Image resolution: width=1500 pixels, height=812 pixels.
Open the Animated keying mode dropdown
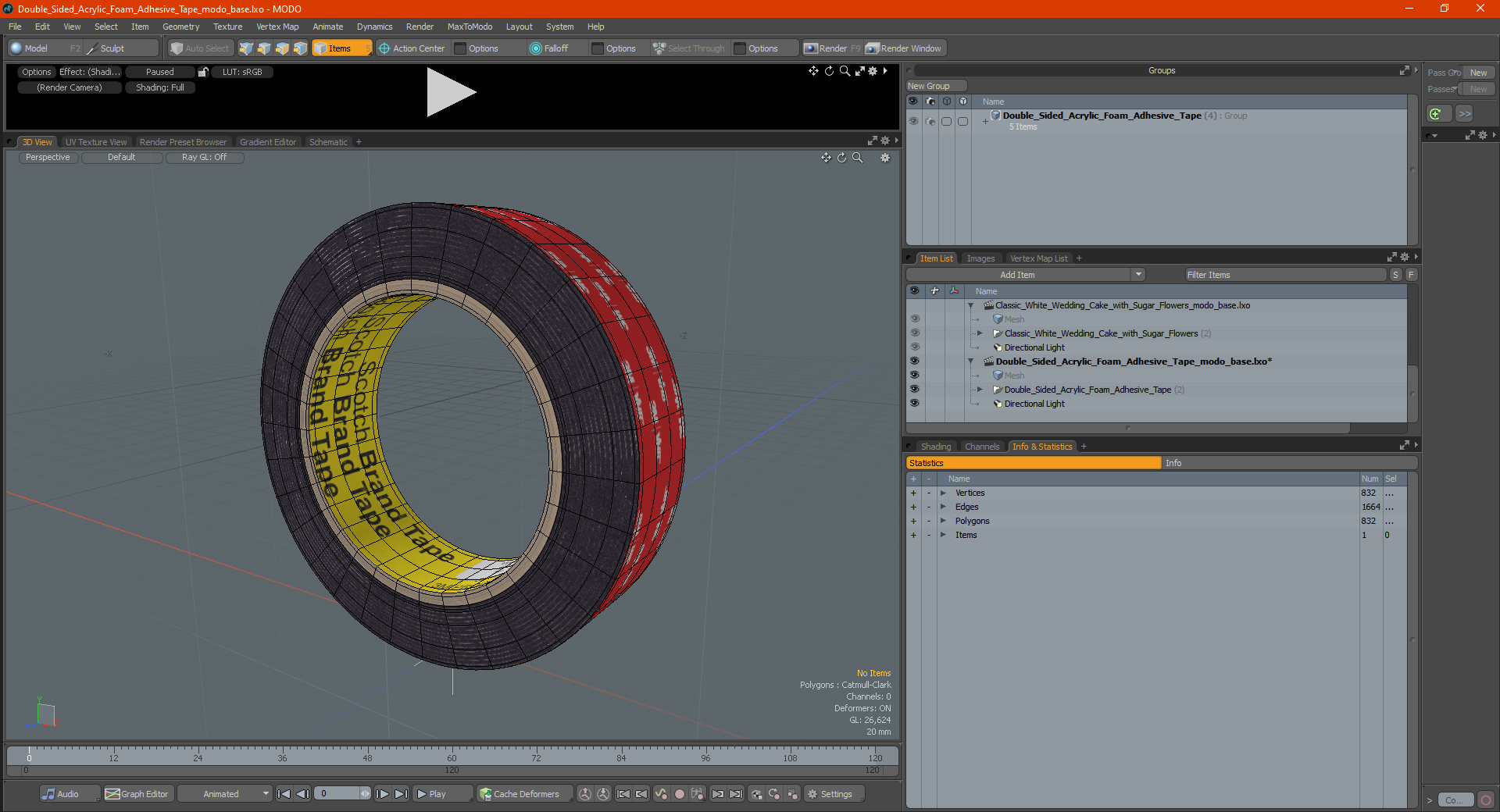pyautogui.click(x=225, y=794)
